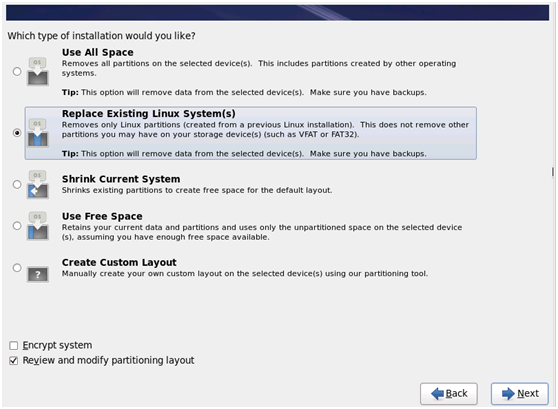This screenshot has height=409, width=558.
Task: Click the Use Free Space disk icon
Action: (38, 226)
